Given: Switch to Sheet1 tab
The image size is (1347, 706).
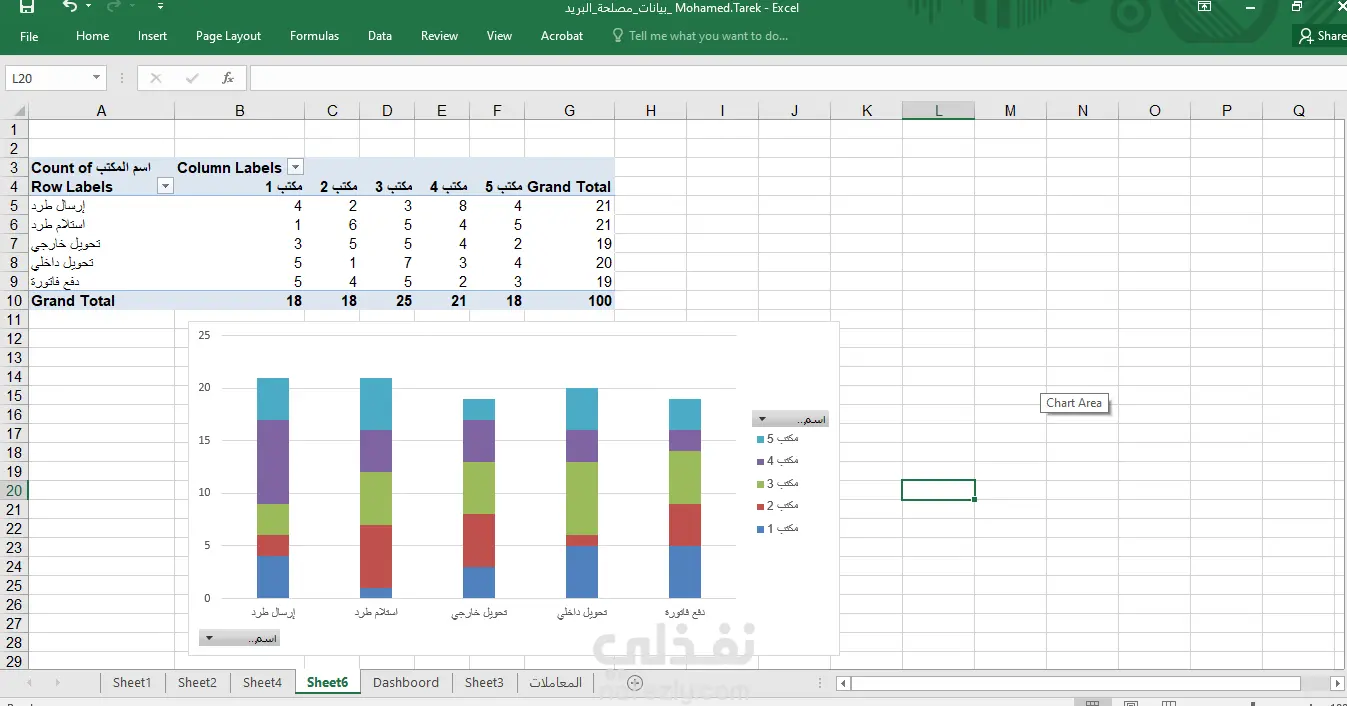Looking at the screenshot, I should pyautogui.click(x=132, y=682).
